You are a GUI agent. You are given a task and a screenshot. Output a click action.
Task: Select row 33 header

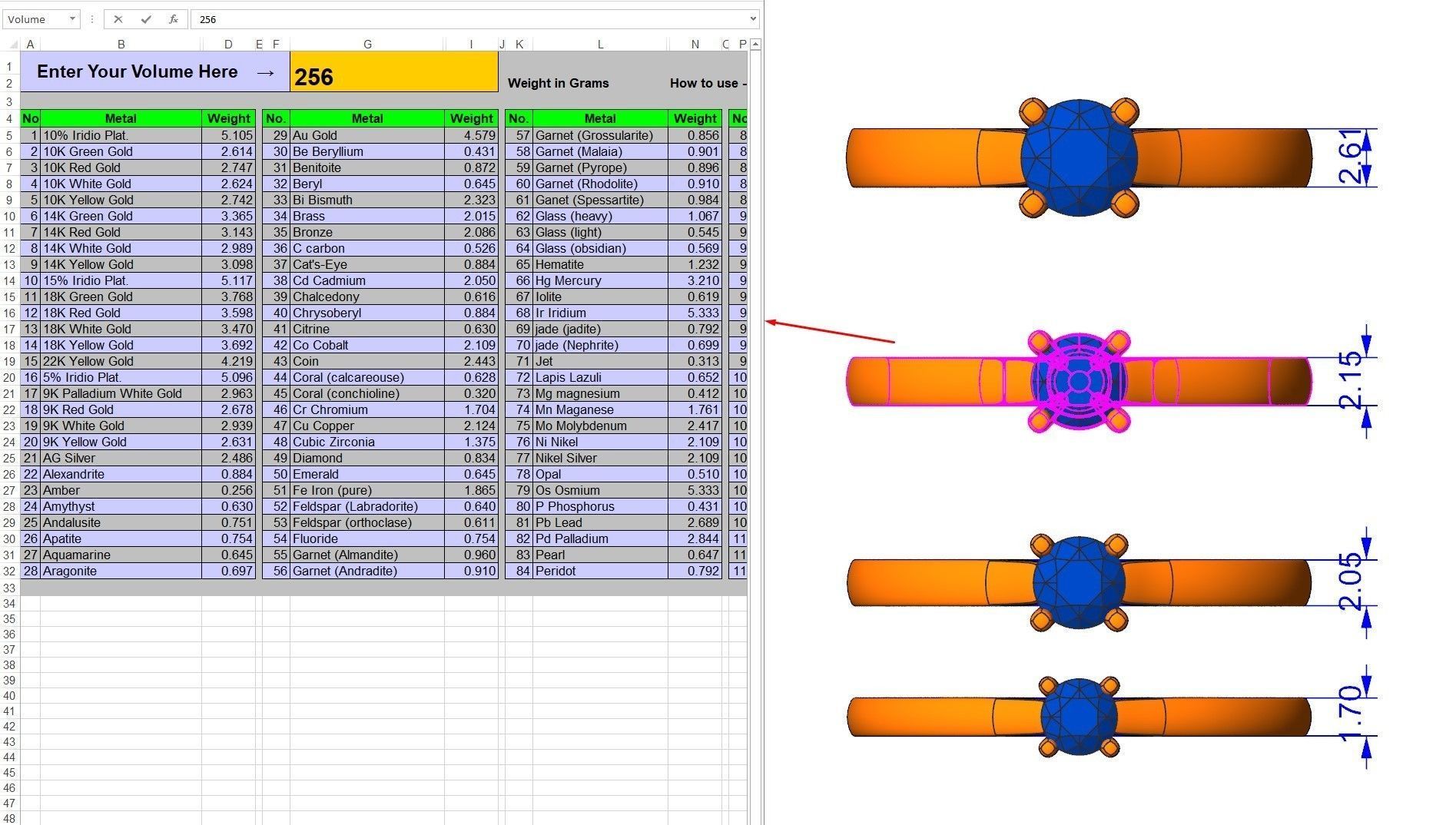pos(10,588)
